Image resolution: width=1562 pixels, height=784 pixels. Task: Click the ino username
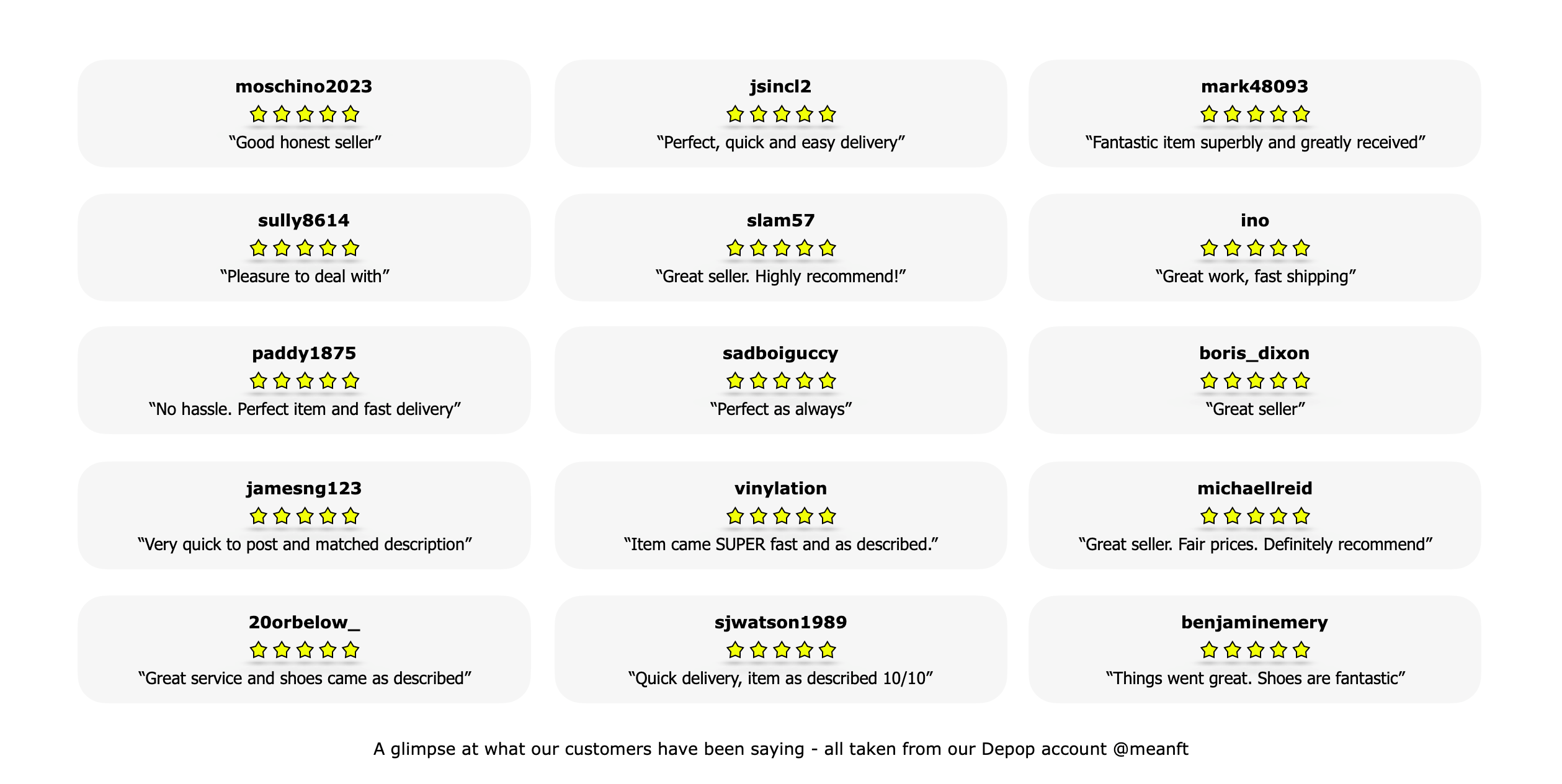pos(1255,221)
